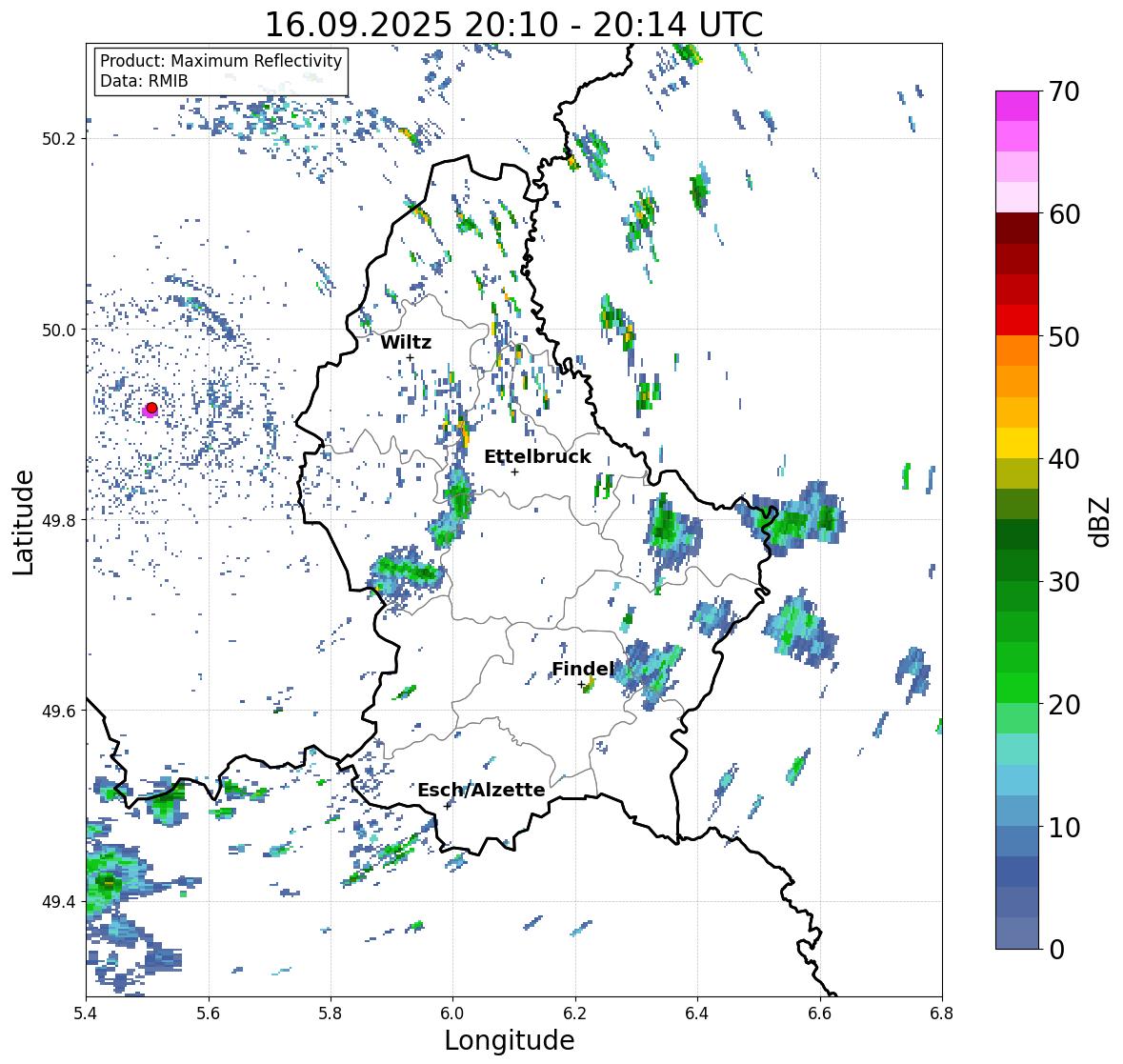Click the turquoise colorbar segment below 20
Image resolution: width=1123 pixels, height=1064 pixels.
1017,749
